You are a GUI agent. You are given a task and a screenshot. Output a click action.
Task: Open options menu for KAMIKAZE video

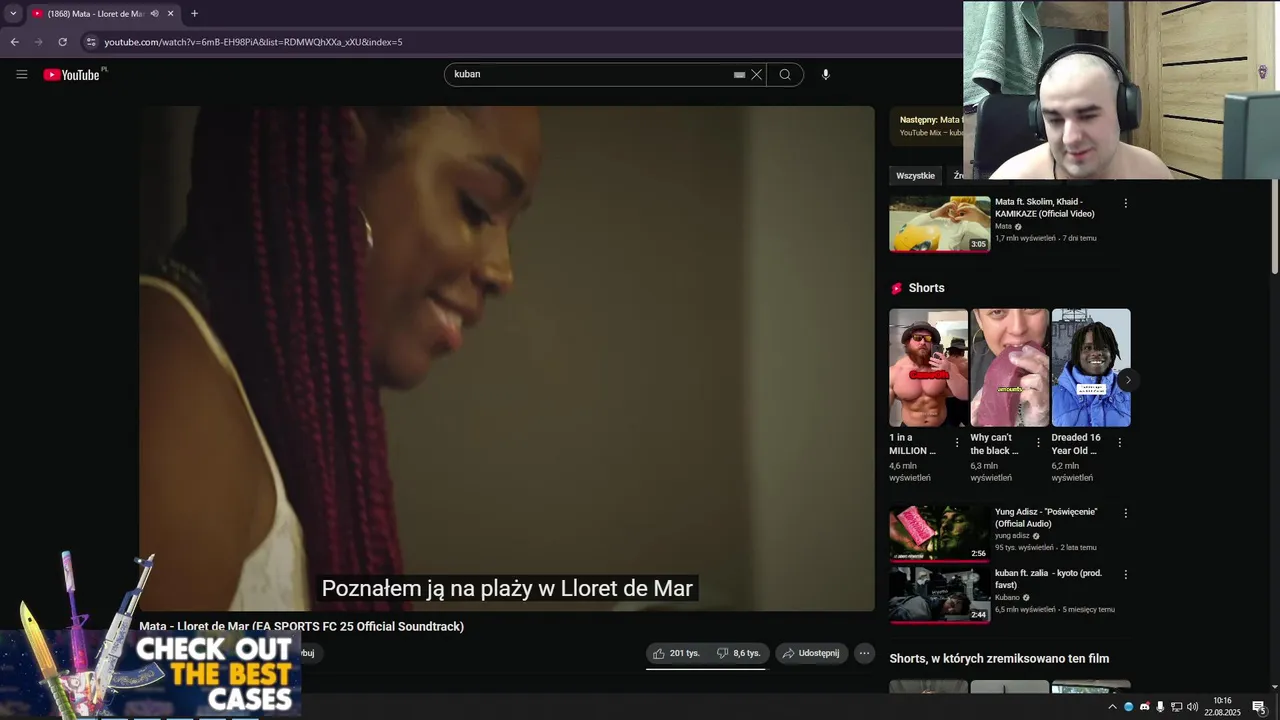pyautogui.click(x=1125, y=203)
